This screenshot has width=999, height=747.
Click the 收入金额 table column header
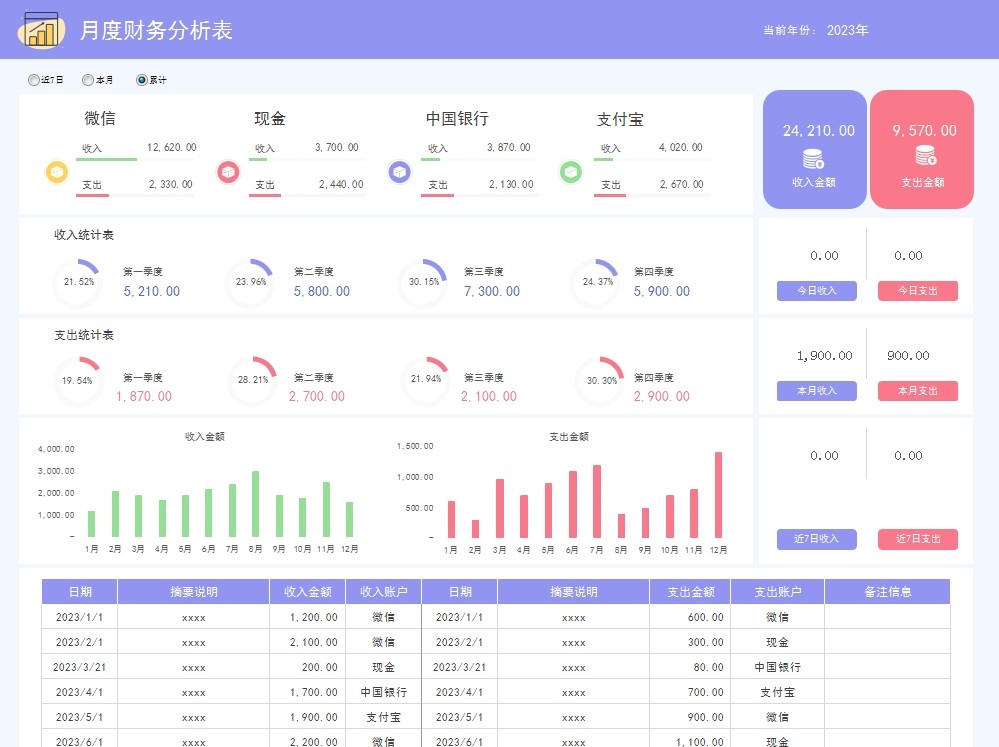pos(307,591)
